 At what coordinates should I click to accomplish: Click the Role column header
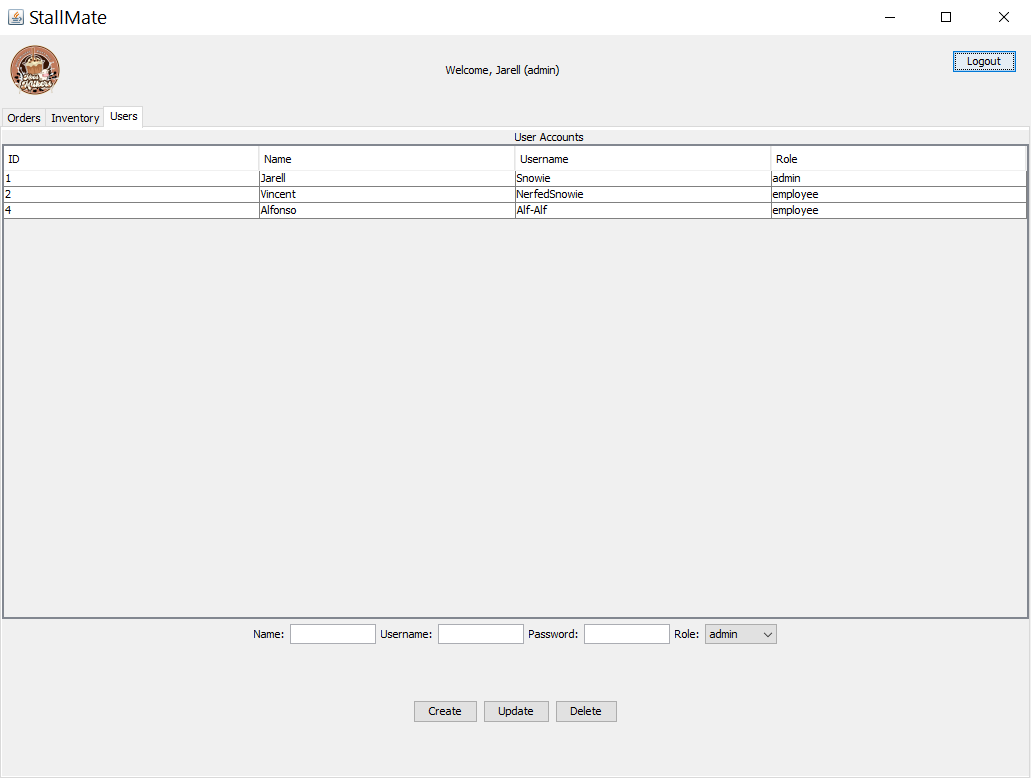899,159
